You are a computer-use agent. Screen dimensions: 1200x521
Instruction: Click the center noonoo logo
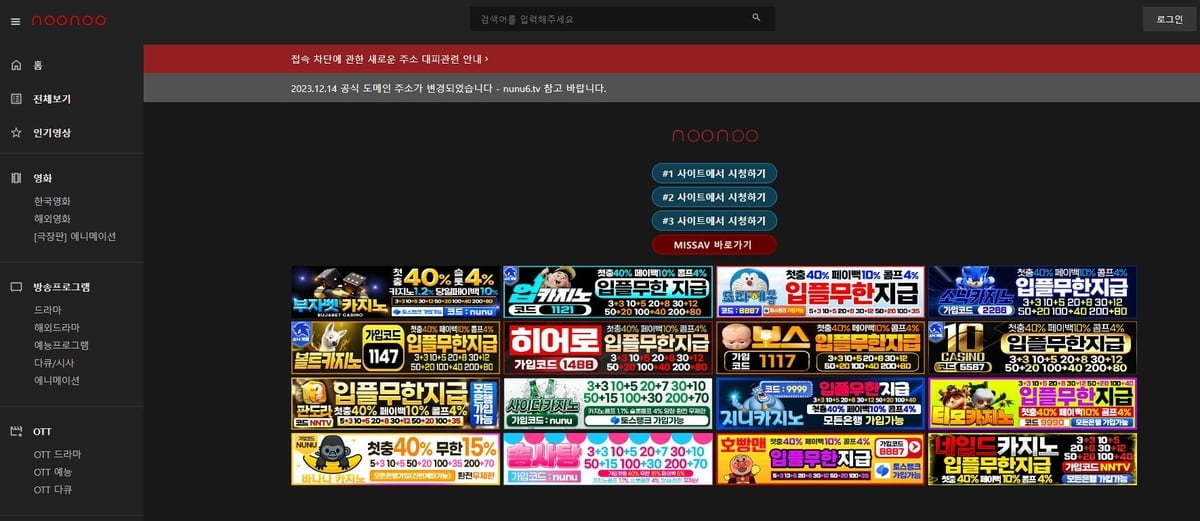tap(713, 136)
